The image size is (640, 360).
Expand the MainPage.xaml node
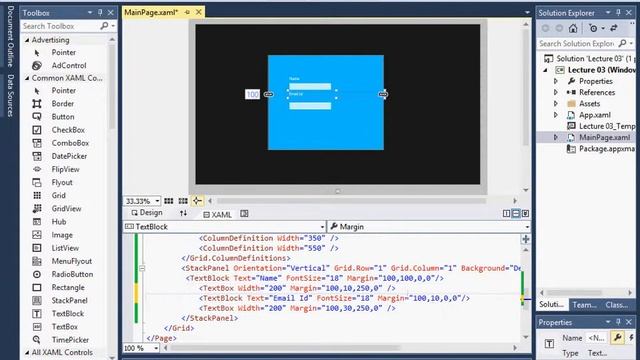[556, 138]
